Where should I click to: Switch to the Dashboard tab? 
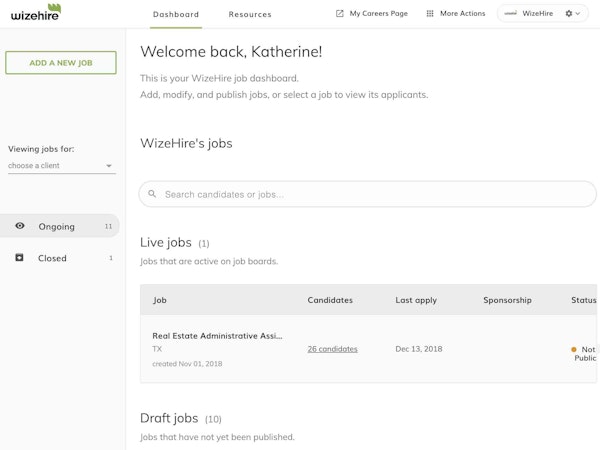pyautogui.click(x=176, y=15)
